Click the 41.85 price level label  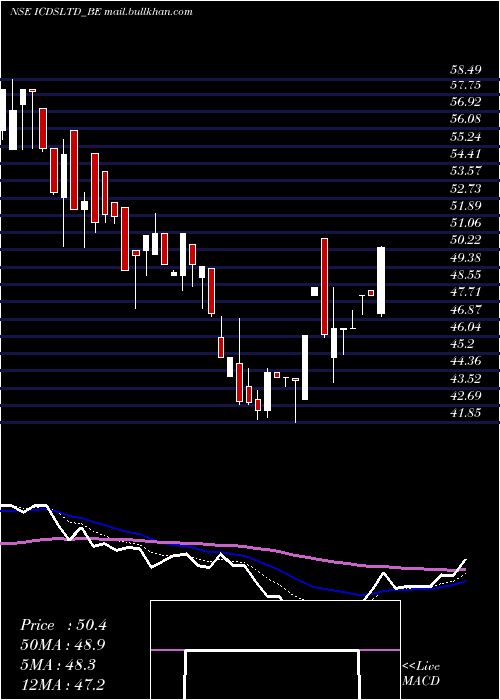click(465, 413)
